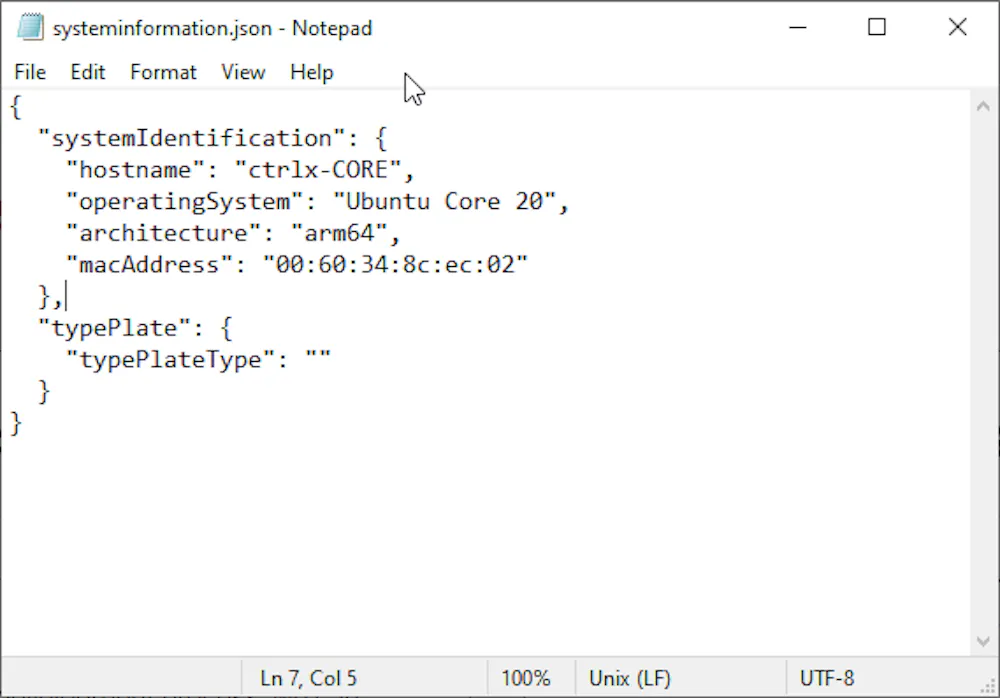Click the "macAddress" key
1000x698 pixels.
point(149,265)
